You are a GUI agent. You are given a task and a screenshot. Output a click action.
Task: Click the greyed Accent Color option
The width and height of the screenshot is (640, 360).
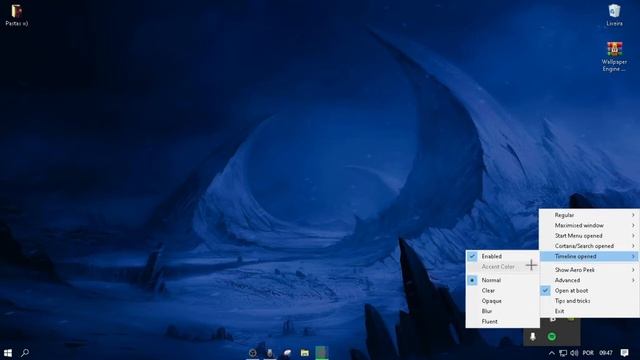click(x=502, y=267)
